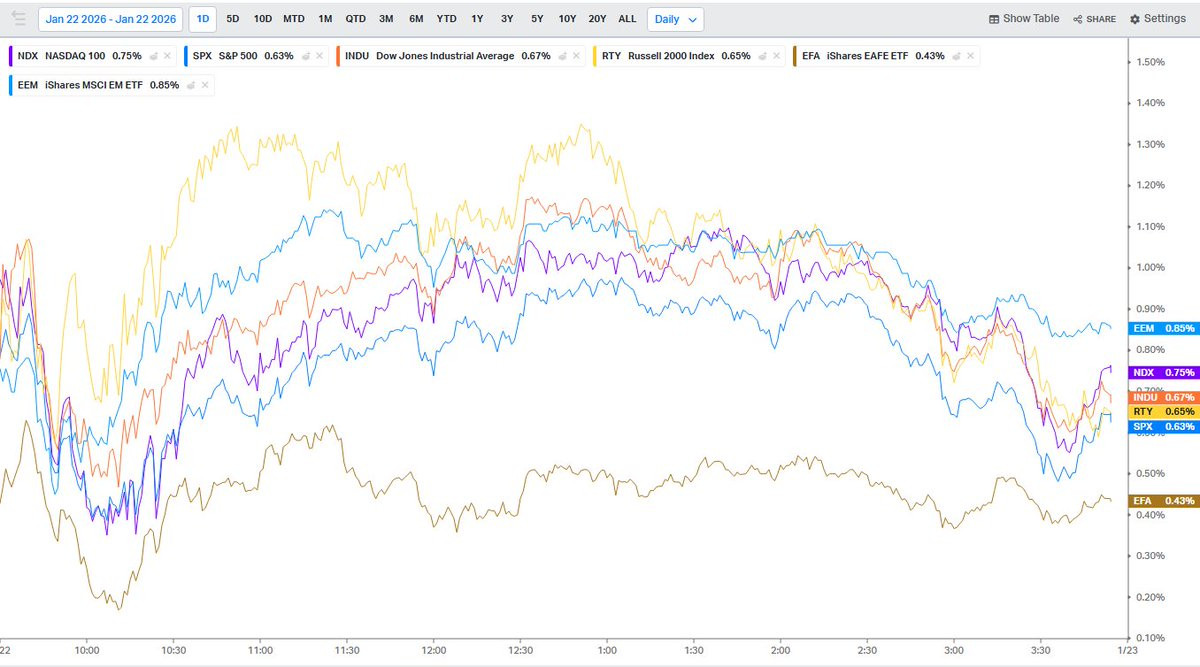The height and width of the screenshot is (667, 1200).
Task: Click the NDX 0.75% axis value tag
Action: coord(1162,372)
